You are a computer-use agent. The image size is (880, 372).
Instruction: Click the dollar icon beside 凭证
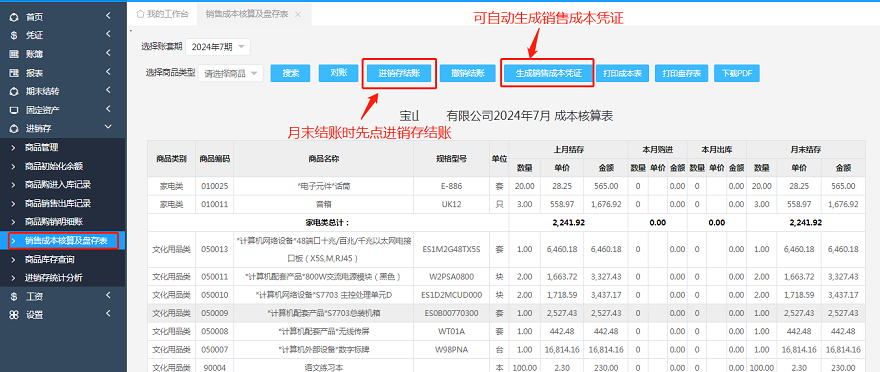coord(14,35)
